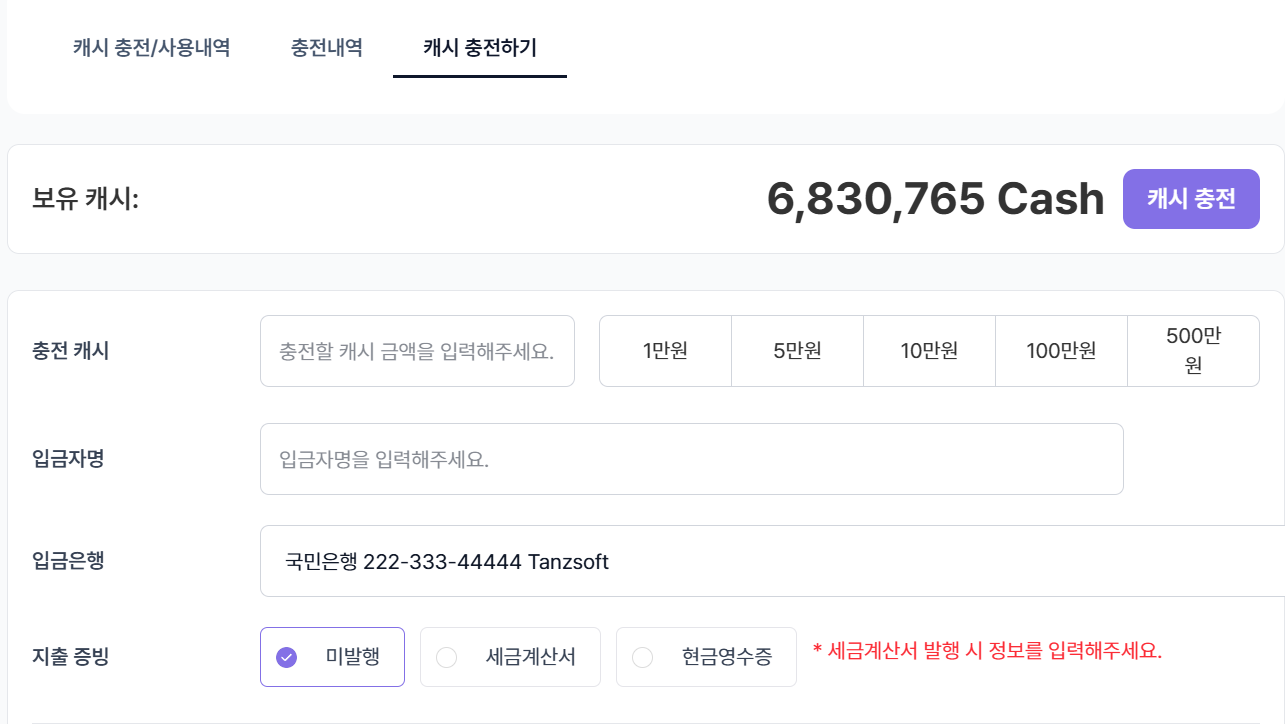Choose 세금계산서 for expense proof
The width and height of the screenshot is (1285, 724).
pyautogui.click(x=510, y=656)
